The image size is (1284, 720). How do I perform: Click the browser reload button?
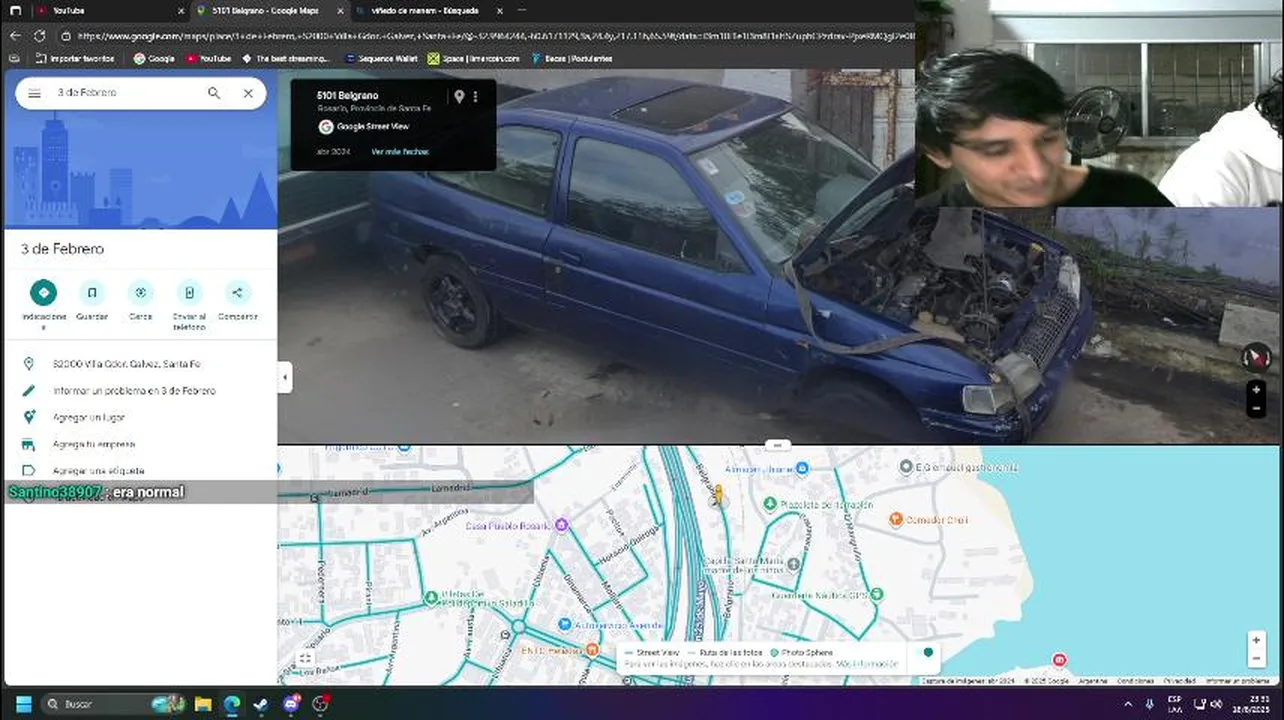(39, 35)
